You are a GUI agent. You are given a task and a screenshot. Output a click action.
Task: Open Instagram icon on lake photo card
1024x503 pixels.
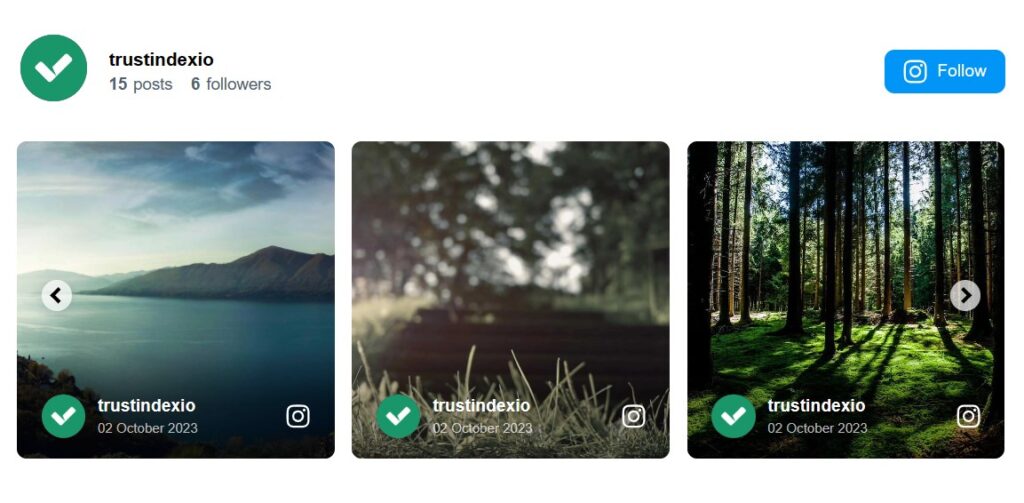point(298,416)
